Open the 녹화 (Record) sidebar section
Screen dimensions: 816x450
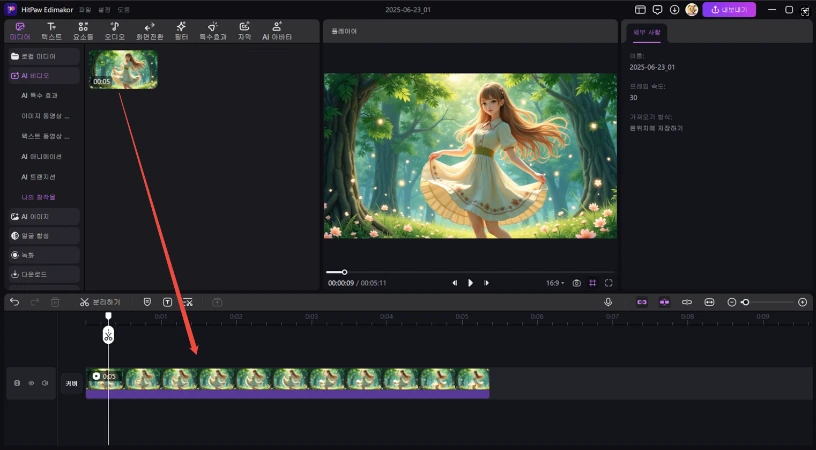[44, 255]
